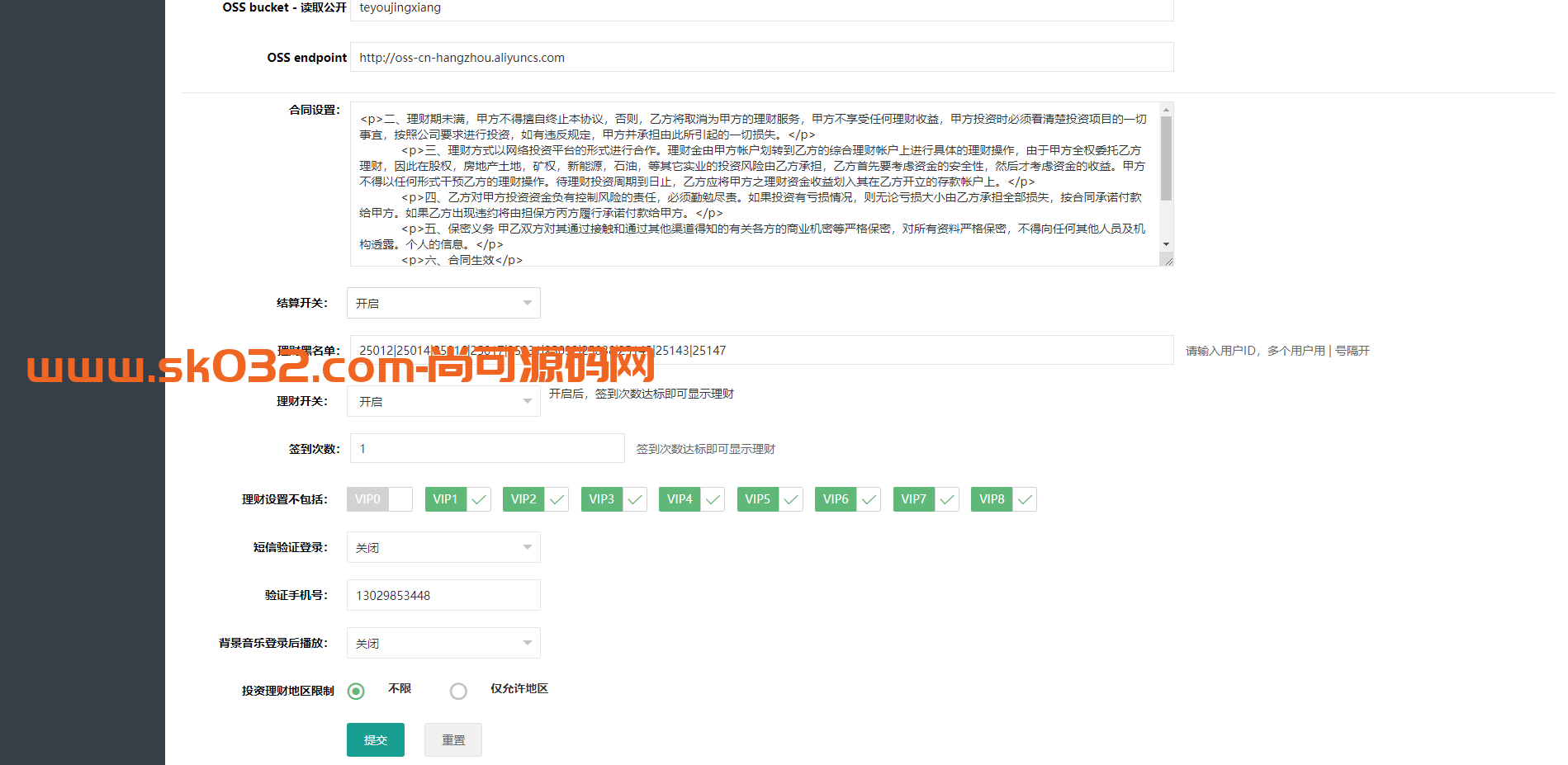The image size is (1568, 765).
Task: Open the 理财开关 dropdown
Action: (443, 401)
